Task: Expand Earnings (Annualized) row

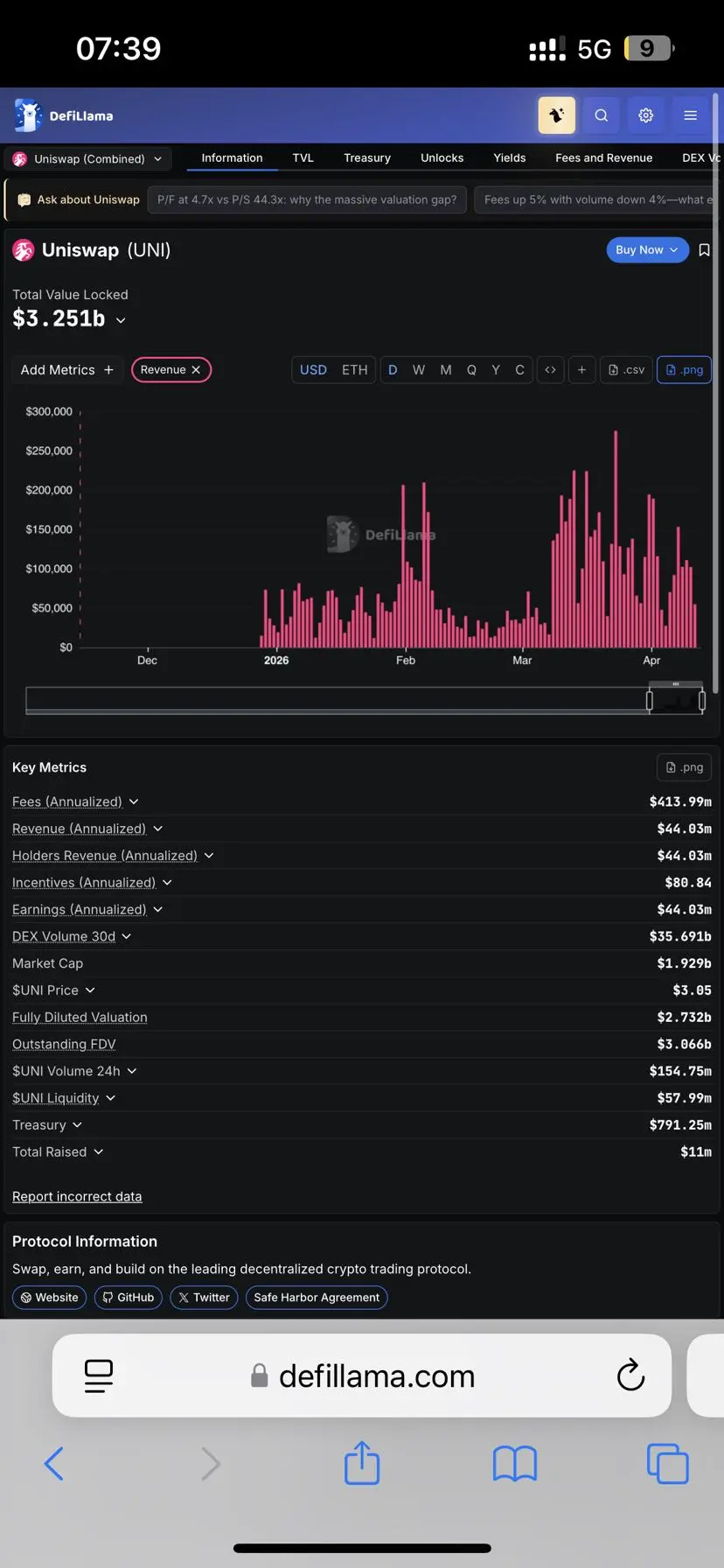Action: (158, 910)
